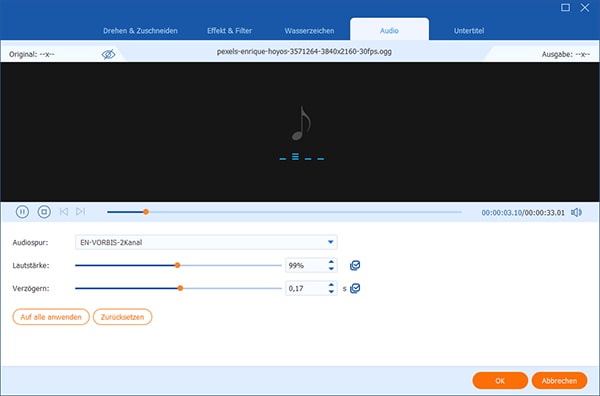Click the Auf alle anwenden button
The width and height of the screenshot is (600, 396).
51,317
